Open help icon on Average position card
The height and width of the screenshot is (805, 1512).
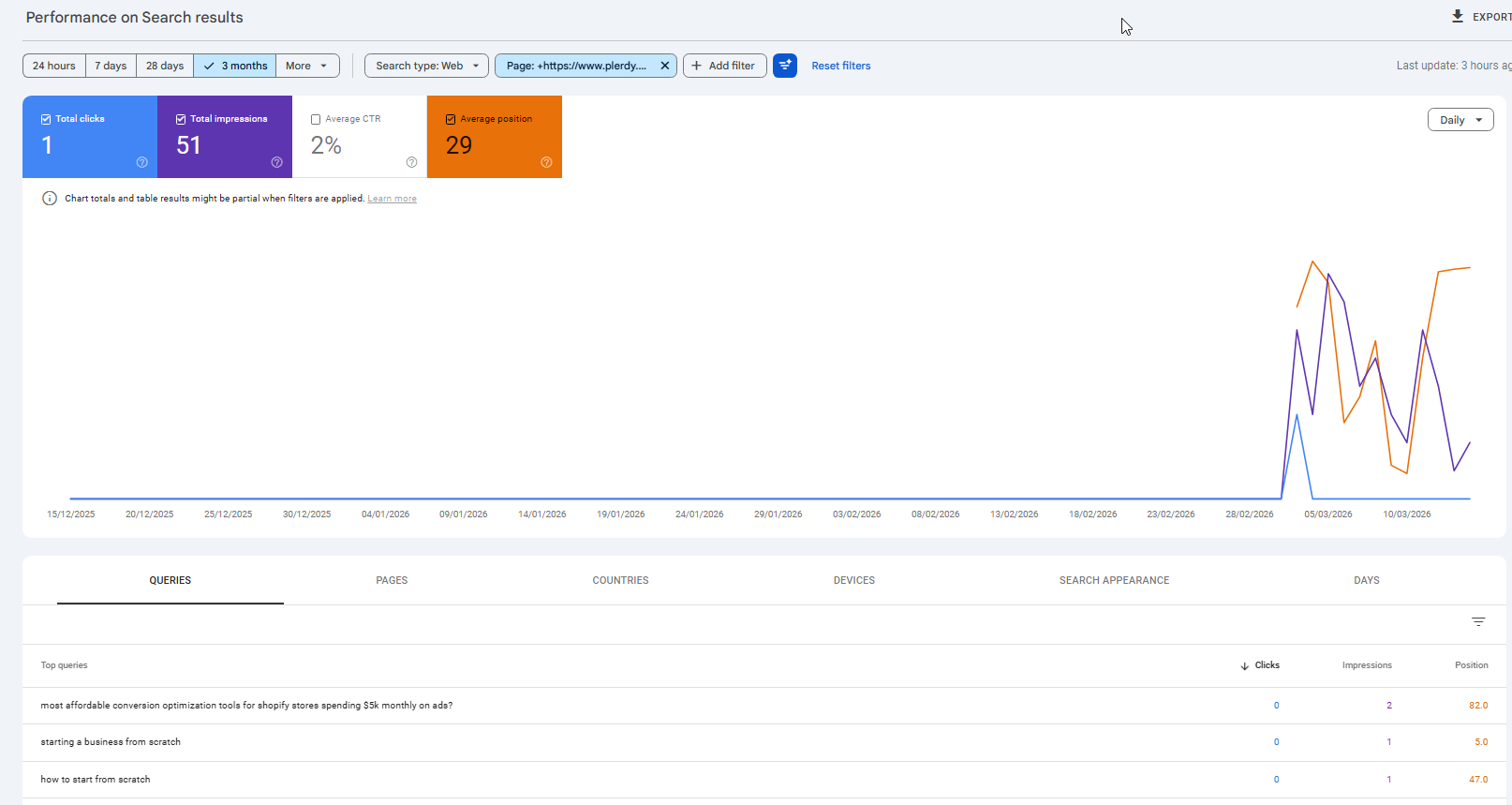(547, 162)
